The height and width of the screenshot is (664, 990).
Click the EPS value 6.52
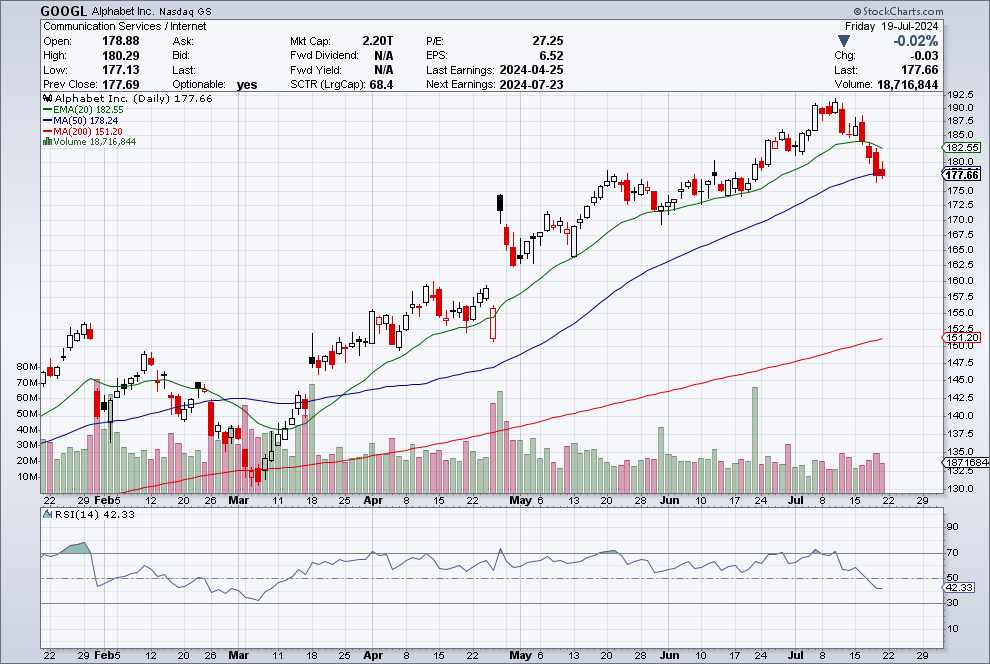(551, 56)
